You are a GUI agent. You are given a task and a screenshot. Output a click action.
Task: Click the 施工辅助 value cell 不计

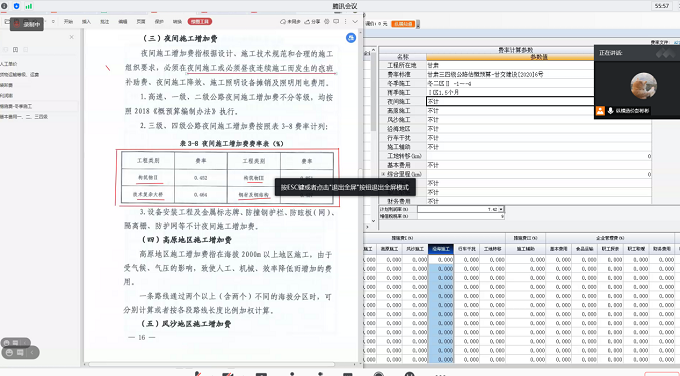539,147
